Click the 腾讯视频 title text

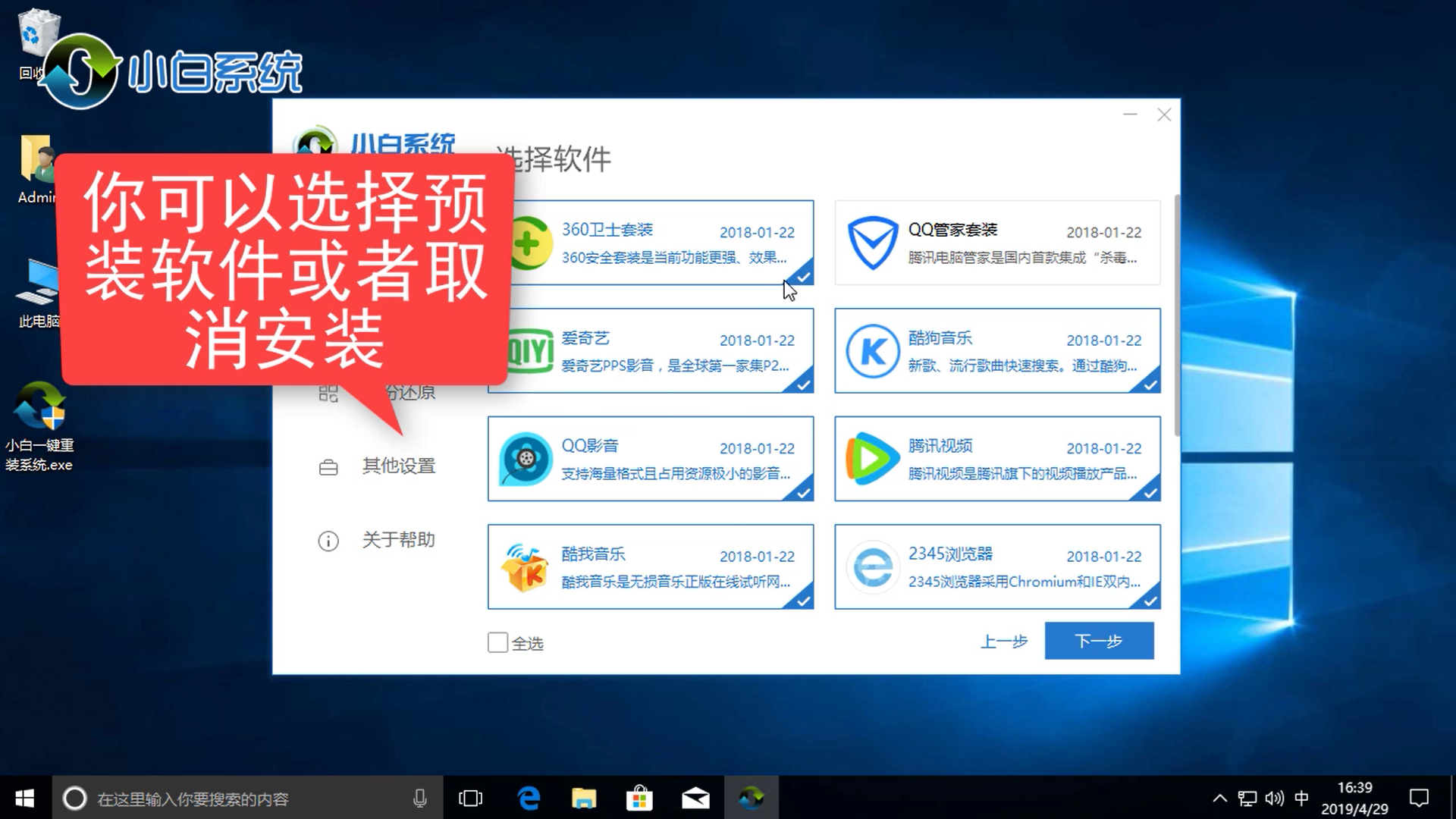(x=940, y=446)
